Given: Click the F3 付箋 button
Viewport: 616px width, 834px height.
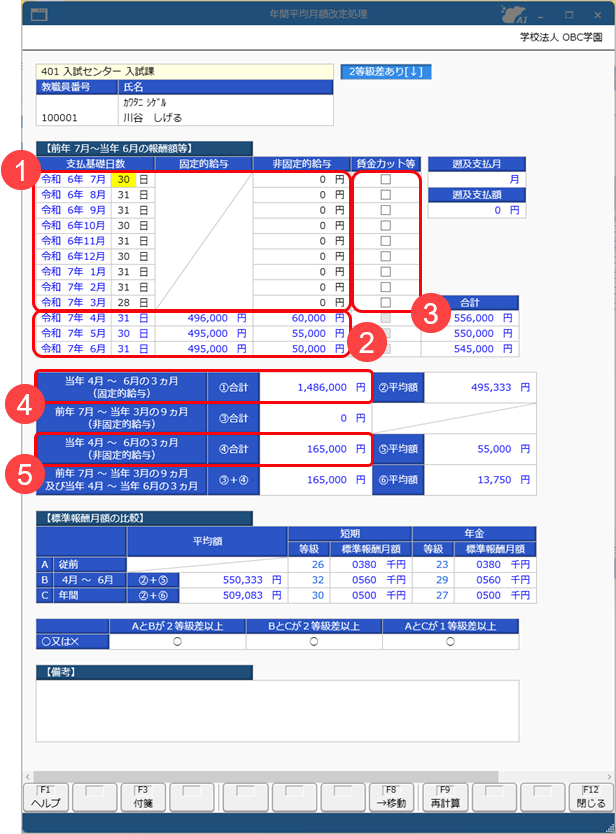Looking at the screenshot, I should coord(143,797).
